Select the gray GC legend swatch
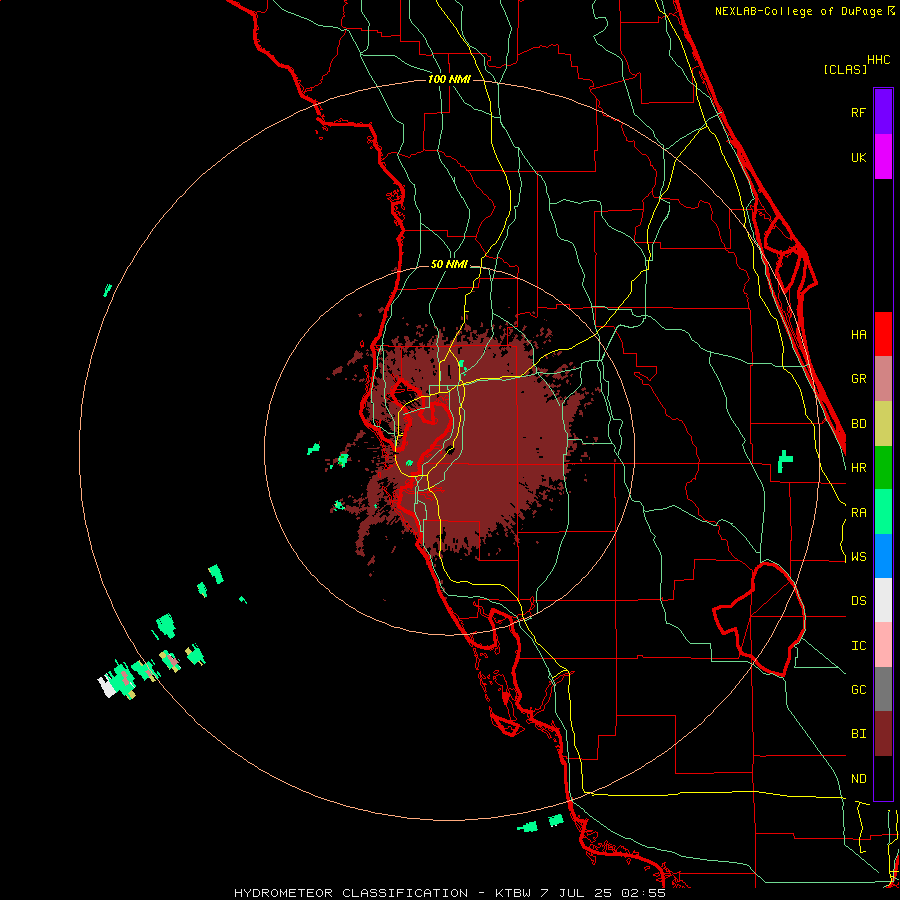This screenshot has height=900, width=900. [x=883, y=689]
